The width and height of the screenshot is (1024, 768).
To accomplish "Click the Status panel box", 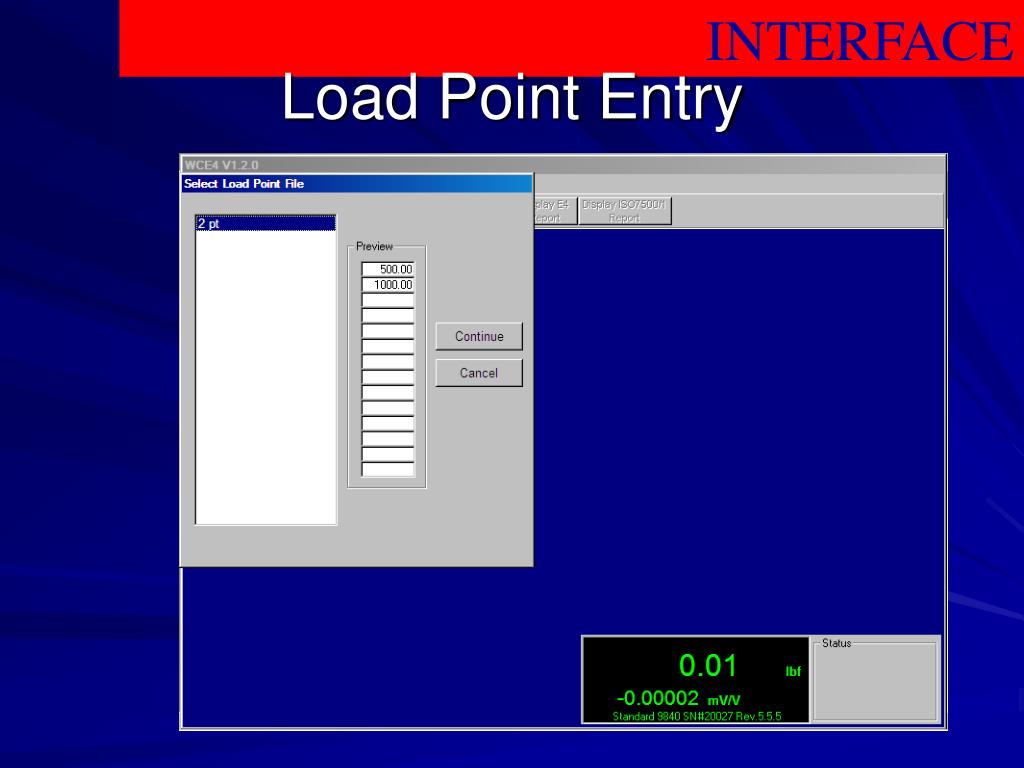I will pyautogui.click(x=875, y=680).
